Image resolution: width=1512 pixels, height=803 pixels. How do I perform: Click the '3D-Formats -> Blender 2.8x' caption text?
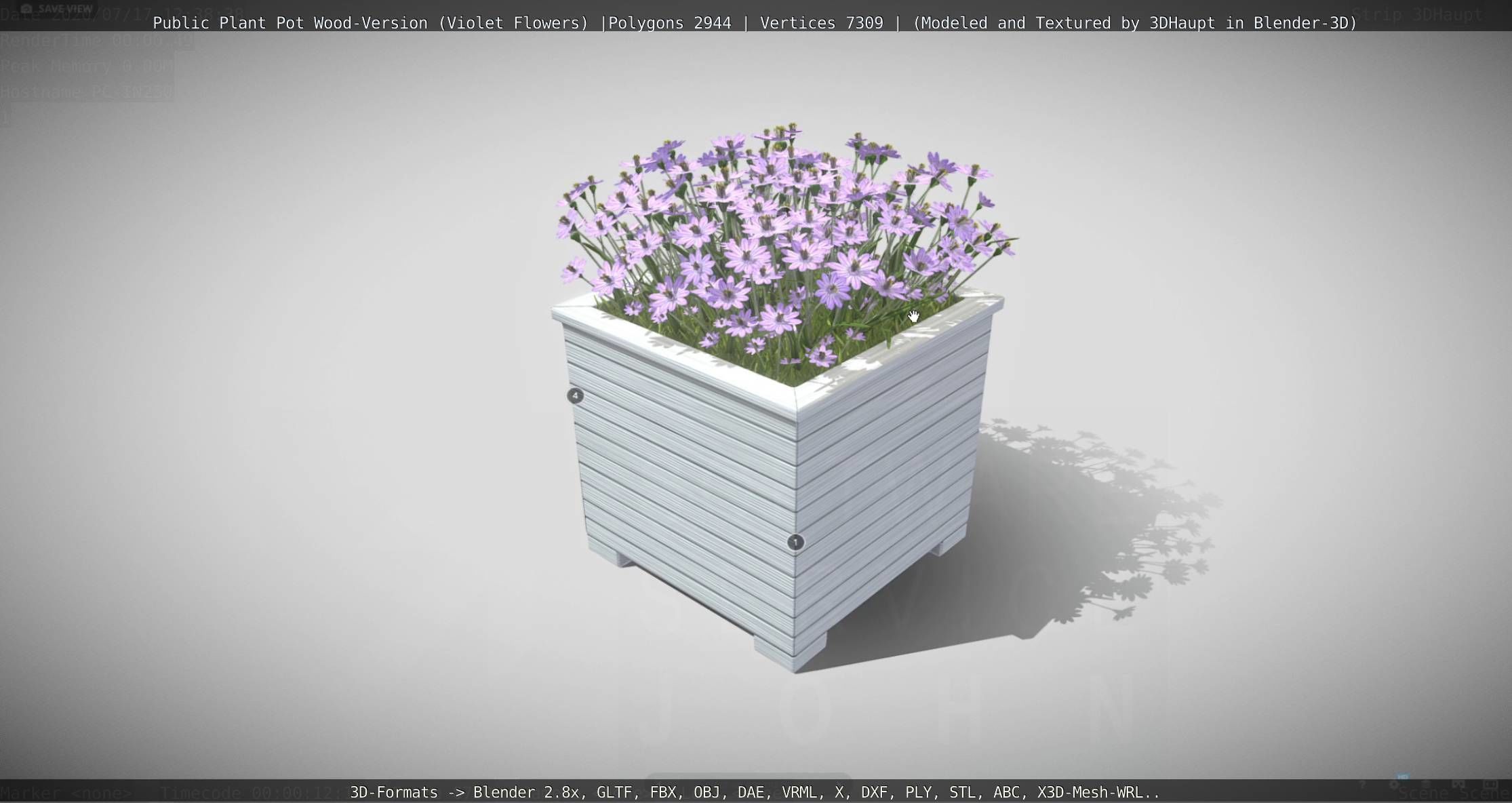467,792
